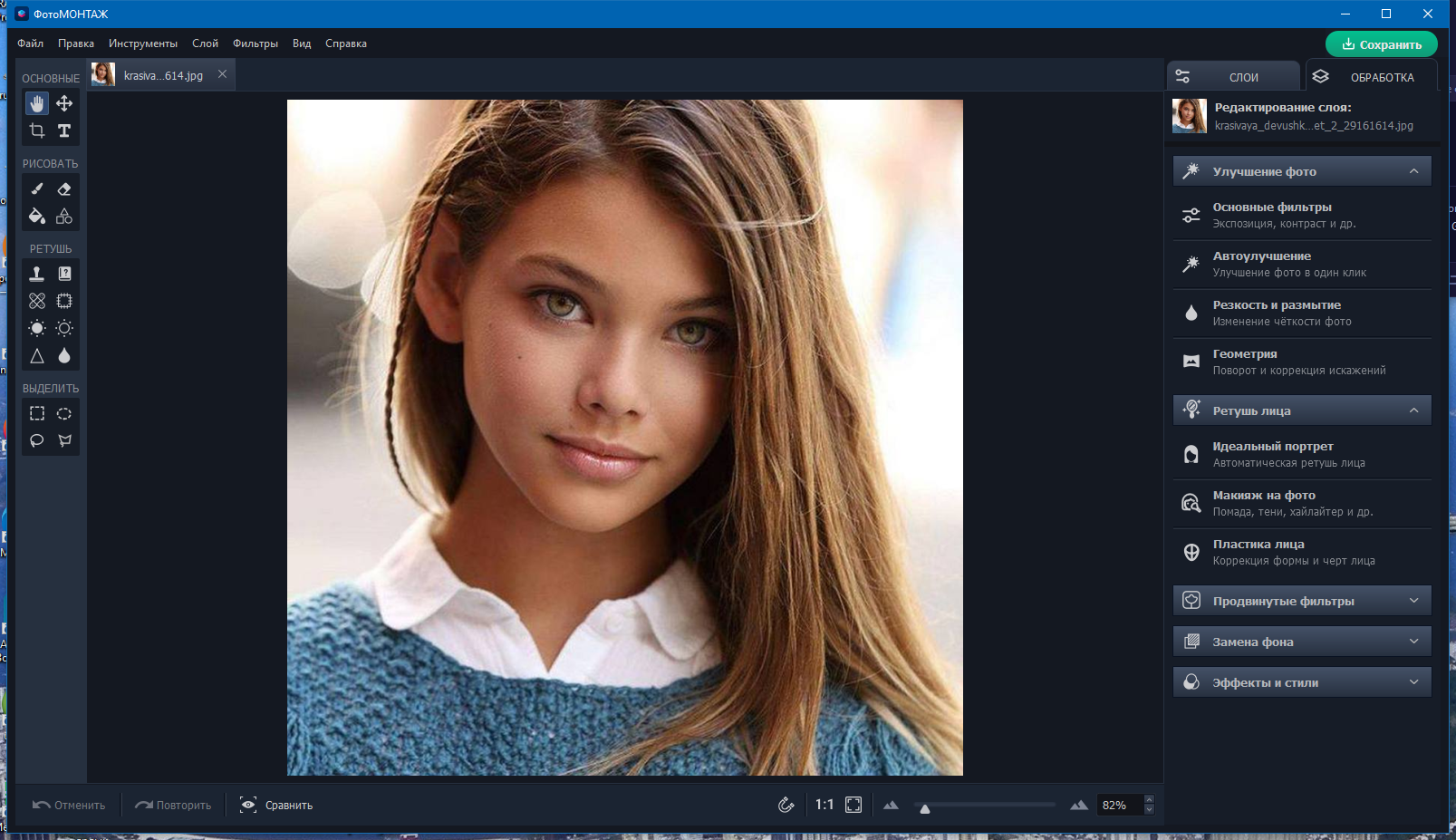Click the large mountains zoom-in icon
The image size is (1456, 840).
[1079, 805]
